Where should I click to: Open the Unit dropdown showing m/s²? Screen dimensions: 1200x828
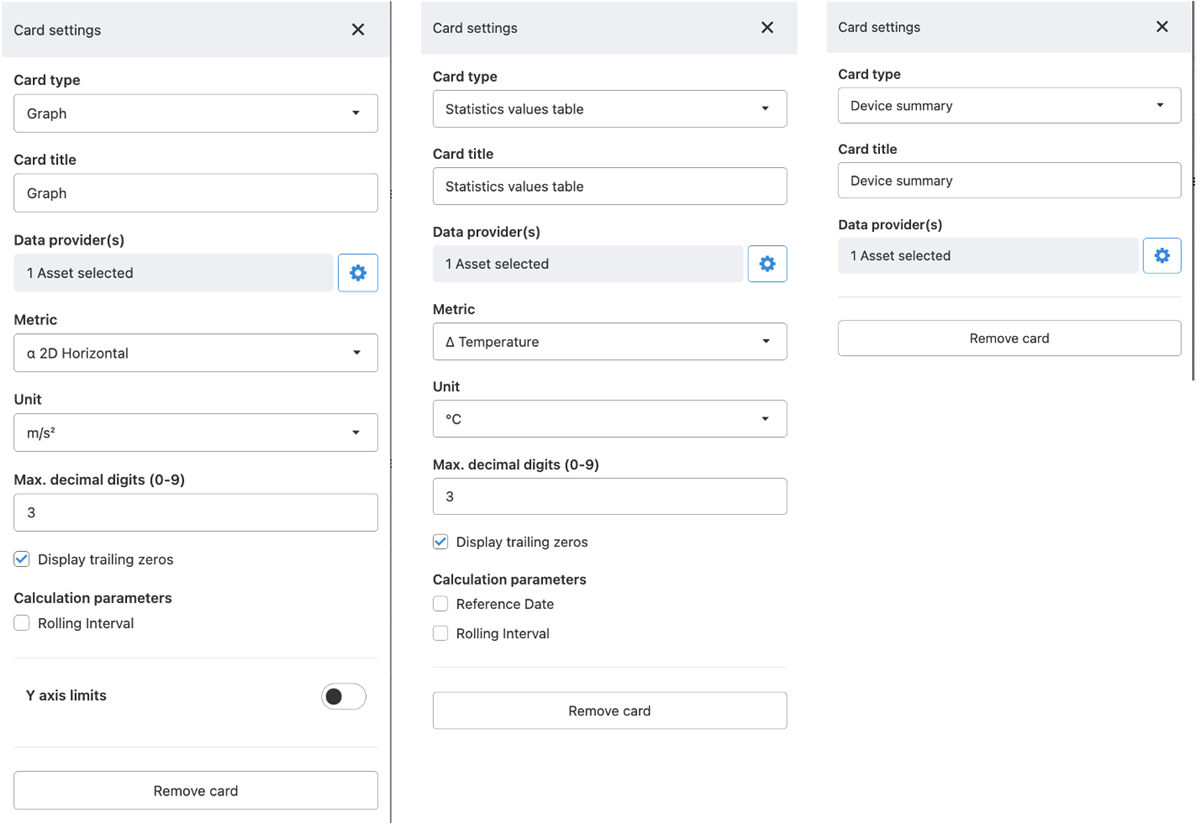click(x=195, y=432)
